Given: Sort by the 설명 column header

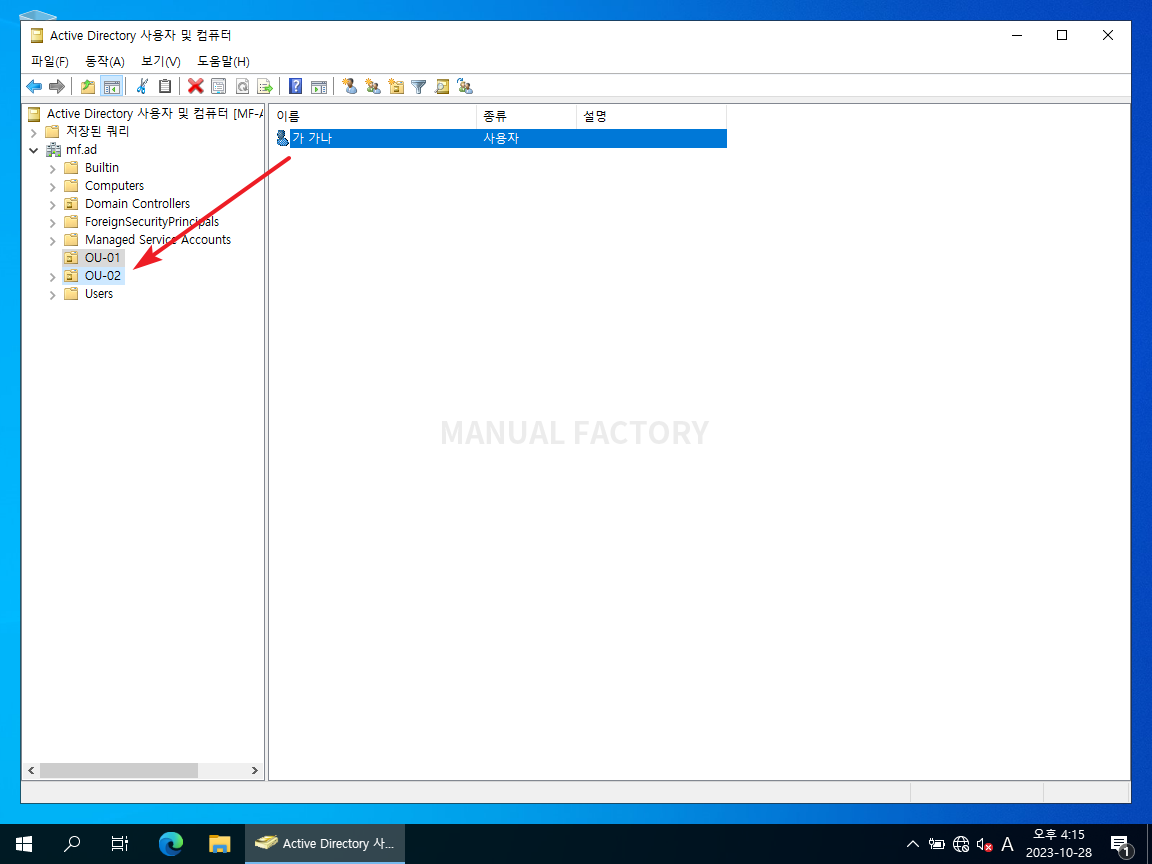Looking at the screenshot, I should 651,116.
